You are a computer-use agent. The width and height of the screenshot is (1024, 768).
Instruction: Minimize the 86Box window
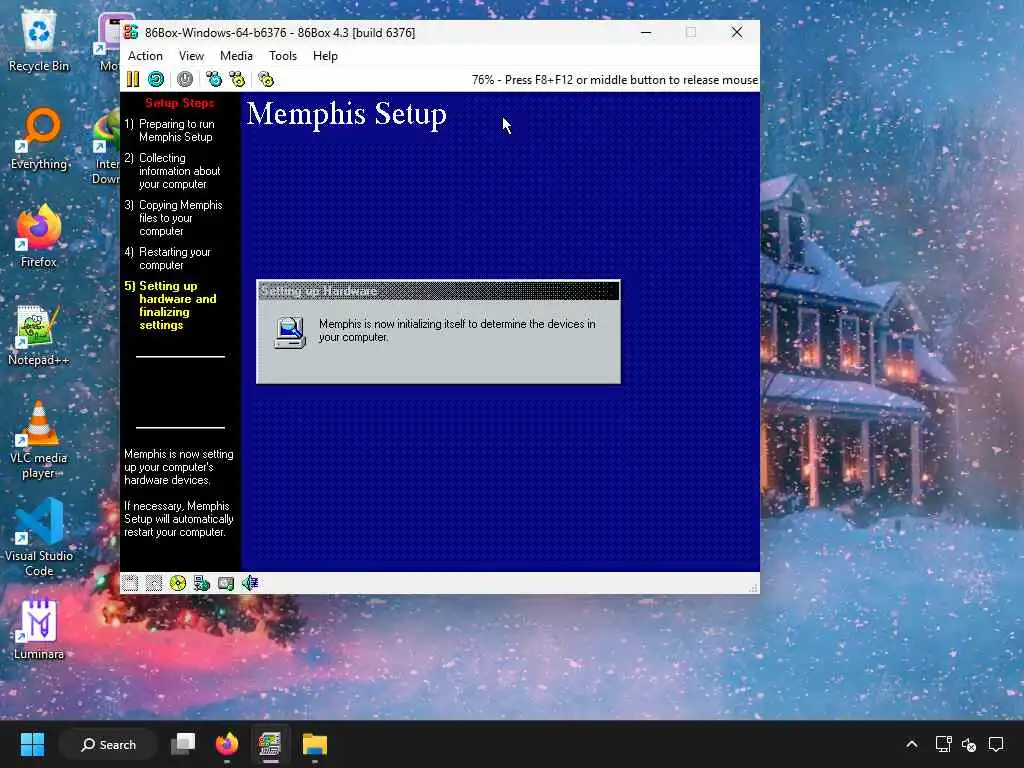pos(646,33)
